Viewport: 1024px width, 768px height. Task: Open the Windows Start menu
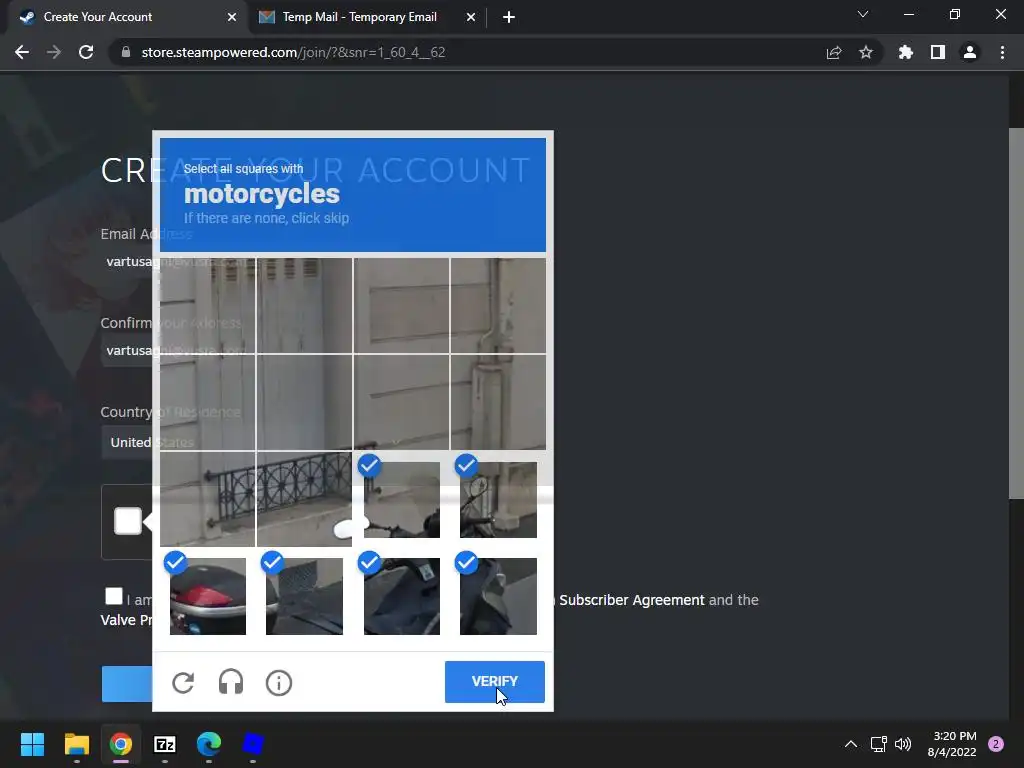coord(32,744)
